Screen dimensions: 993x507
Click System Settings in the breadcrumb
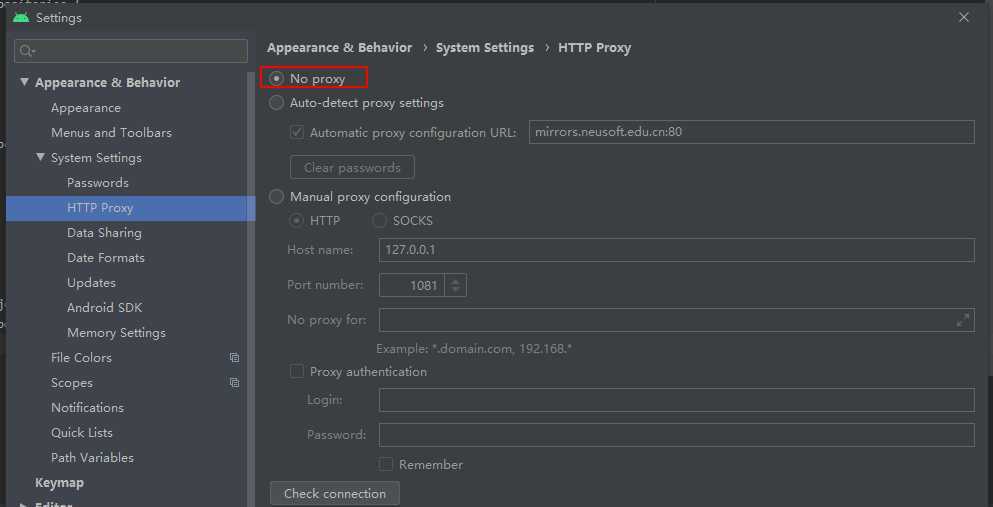pos(485,47)
